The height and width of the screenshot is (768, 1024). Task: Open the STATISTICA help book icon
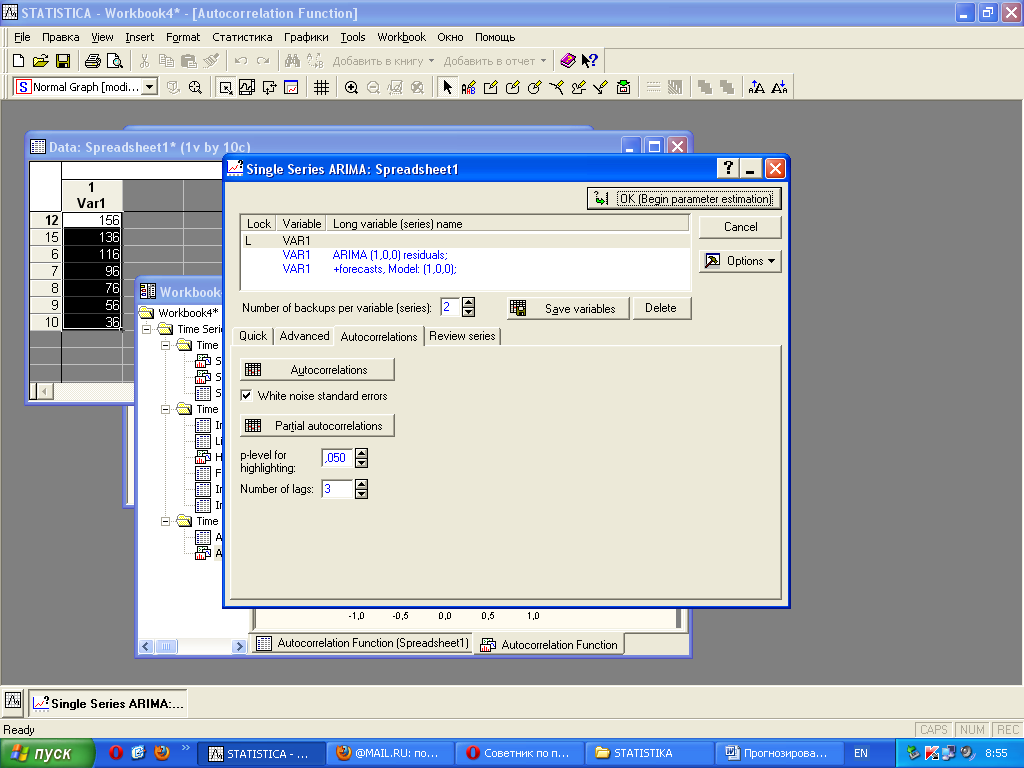coord(568,61)
